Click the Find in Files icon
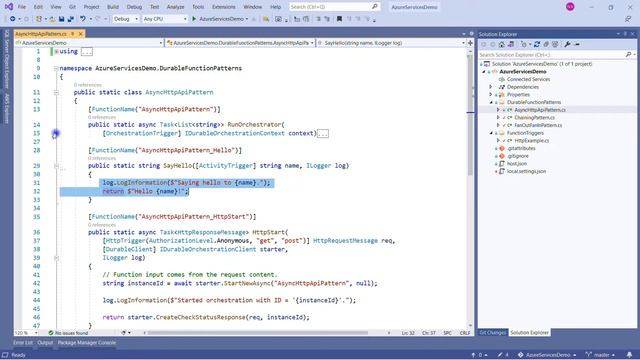Viewport: 640px width, 360px height. pyautogui.click(x=266, y=19)
